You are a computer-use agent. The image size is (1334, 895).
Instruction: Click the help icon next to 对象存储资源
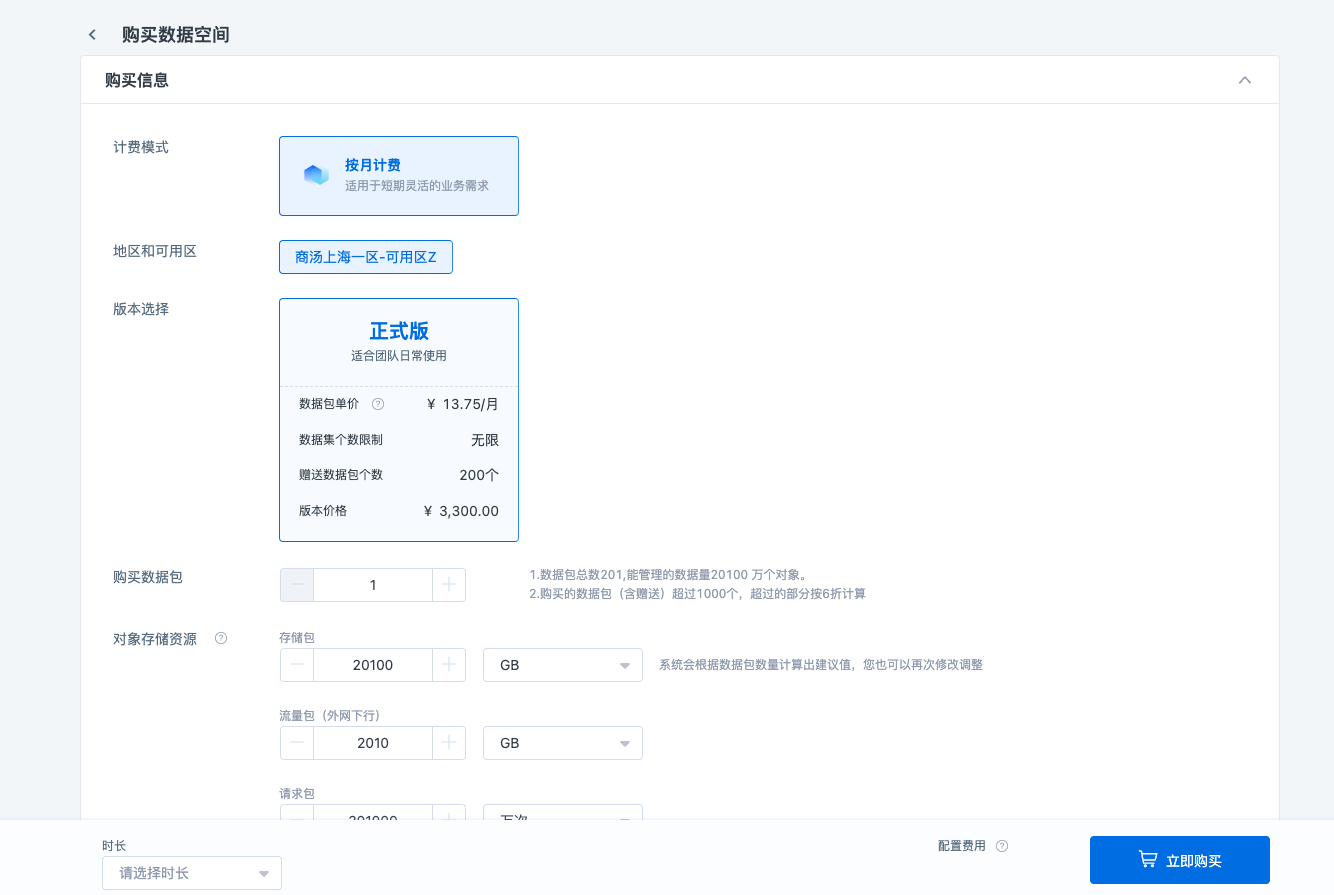click(x=221, y=638)
